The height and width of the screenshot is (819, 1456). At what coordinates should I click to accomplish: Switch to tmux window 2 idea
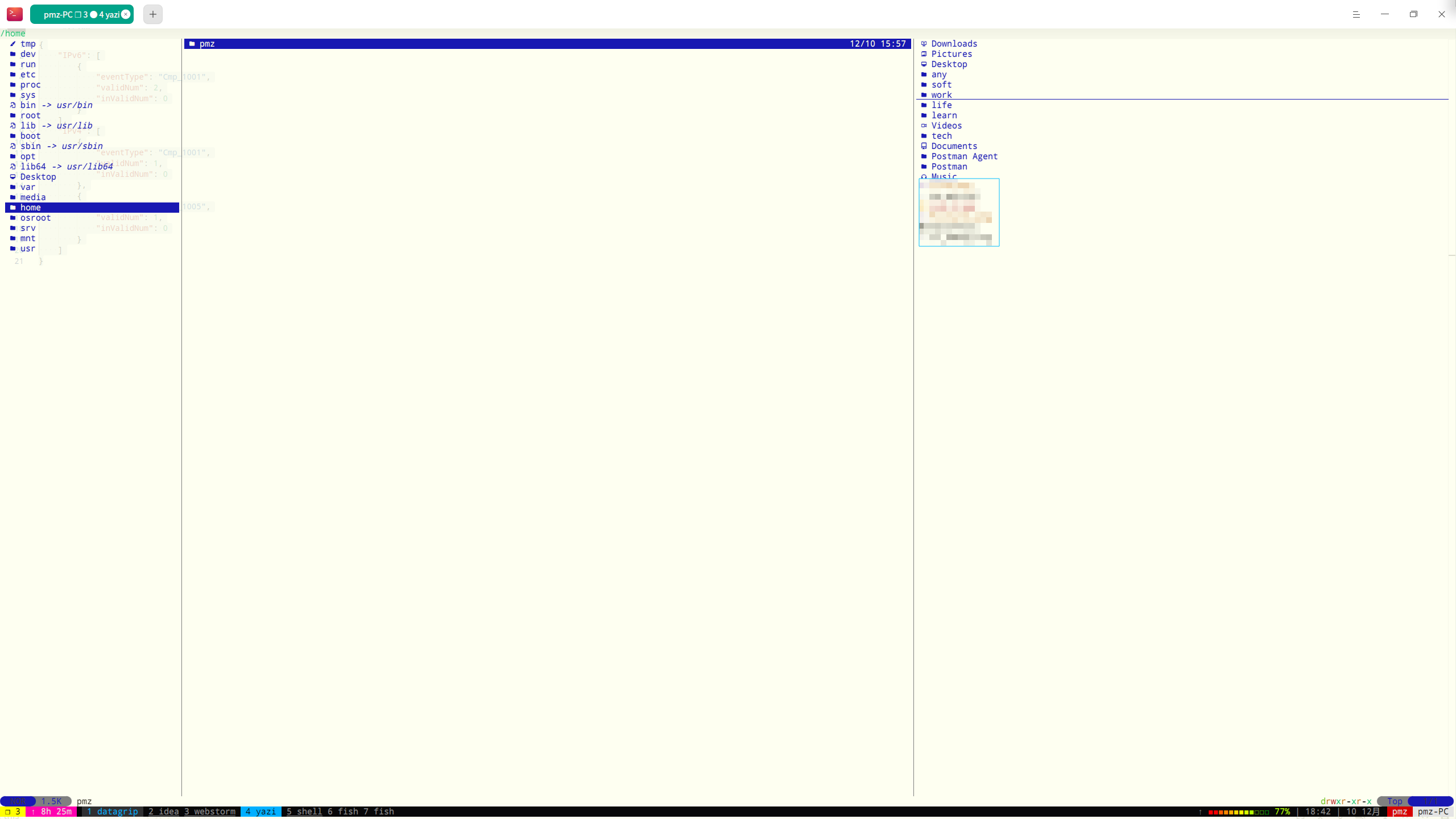pos(163,812)
